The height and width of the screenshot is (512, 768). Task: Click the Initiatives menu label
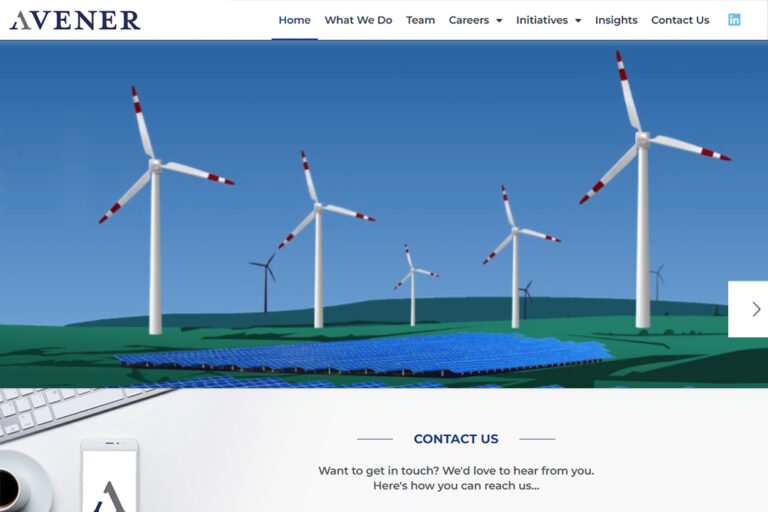[x=541, y=20]
